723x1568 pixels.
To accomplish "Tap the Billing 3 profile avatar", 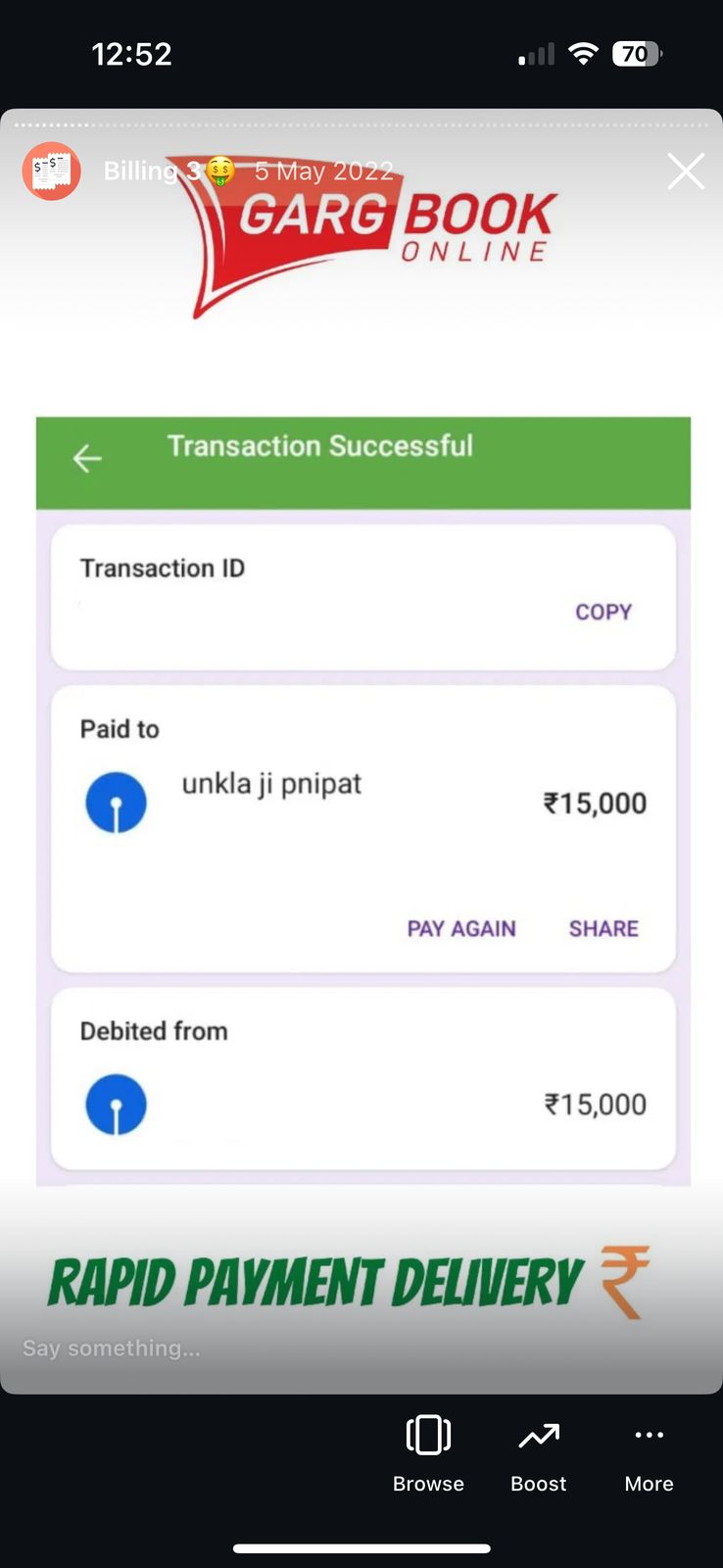I will tap(52, 171).
